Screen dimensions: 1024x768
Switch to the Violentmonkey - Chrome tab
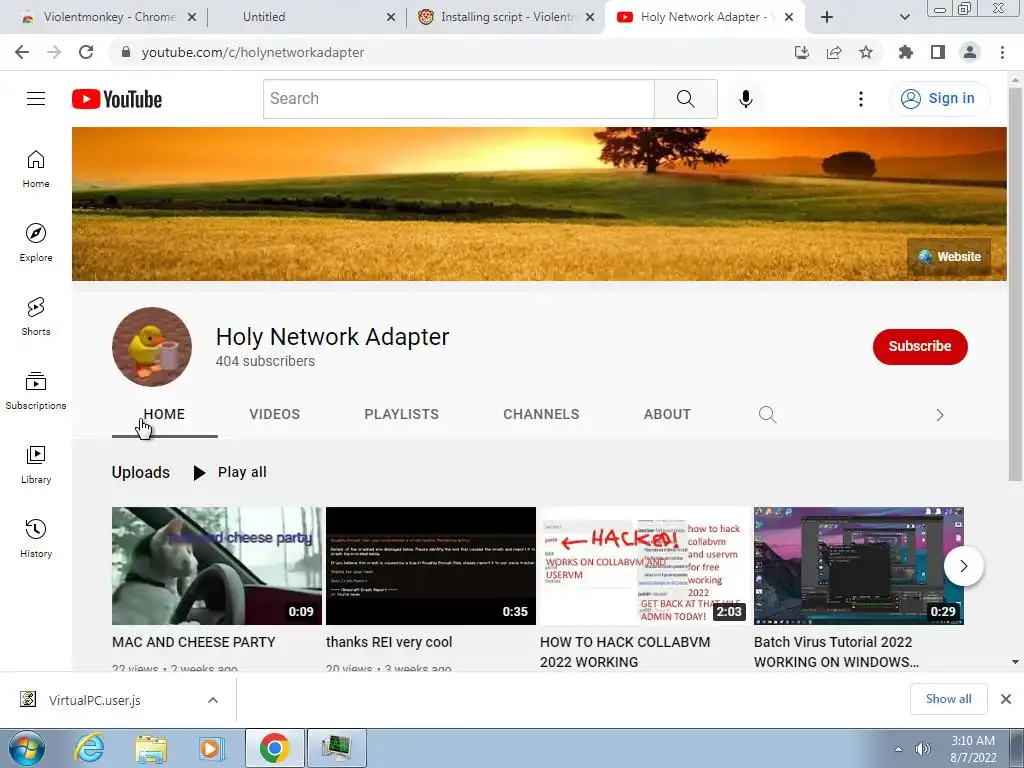pos(108,17)
